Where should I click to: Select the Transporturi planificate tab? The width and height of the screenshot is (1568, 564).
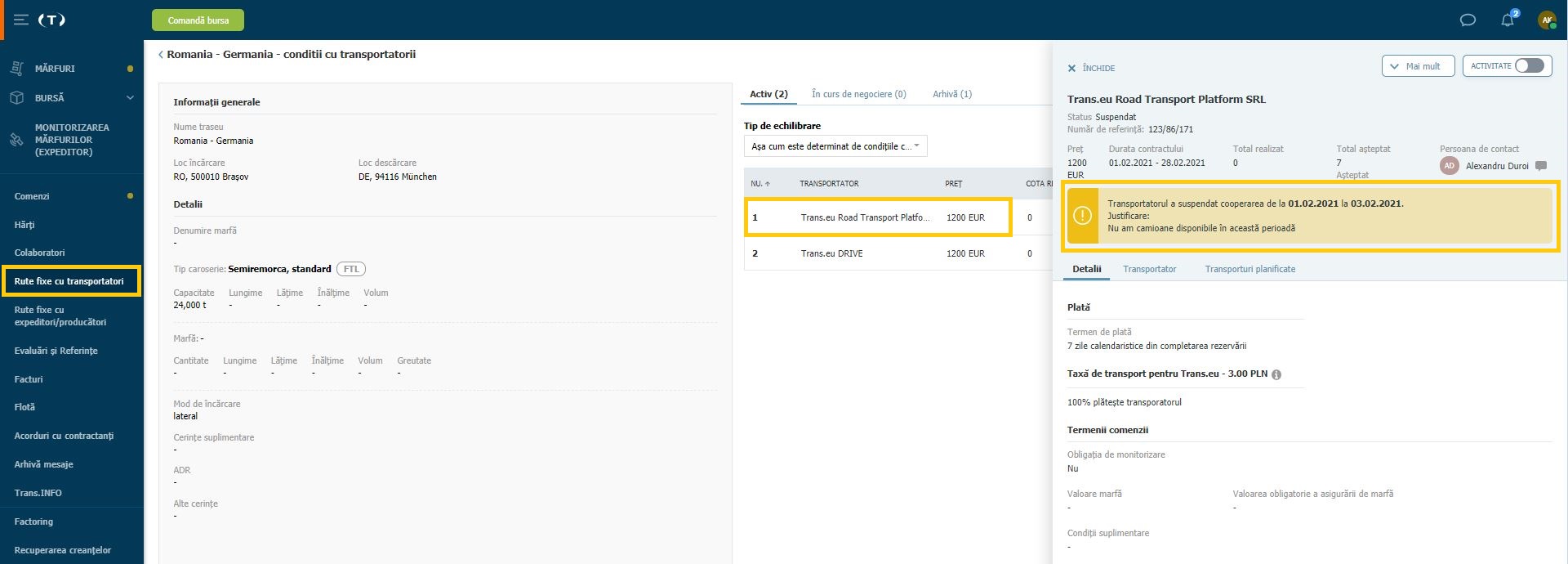pos(1249,269)
